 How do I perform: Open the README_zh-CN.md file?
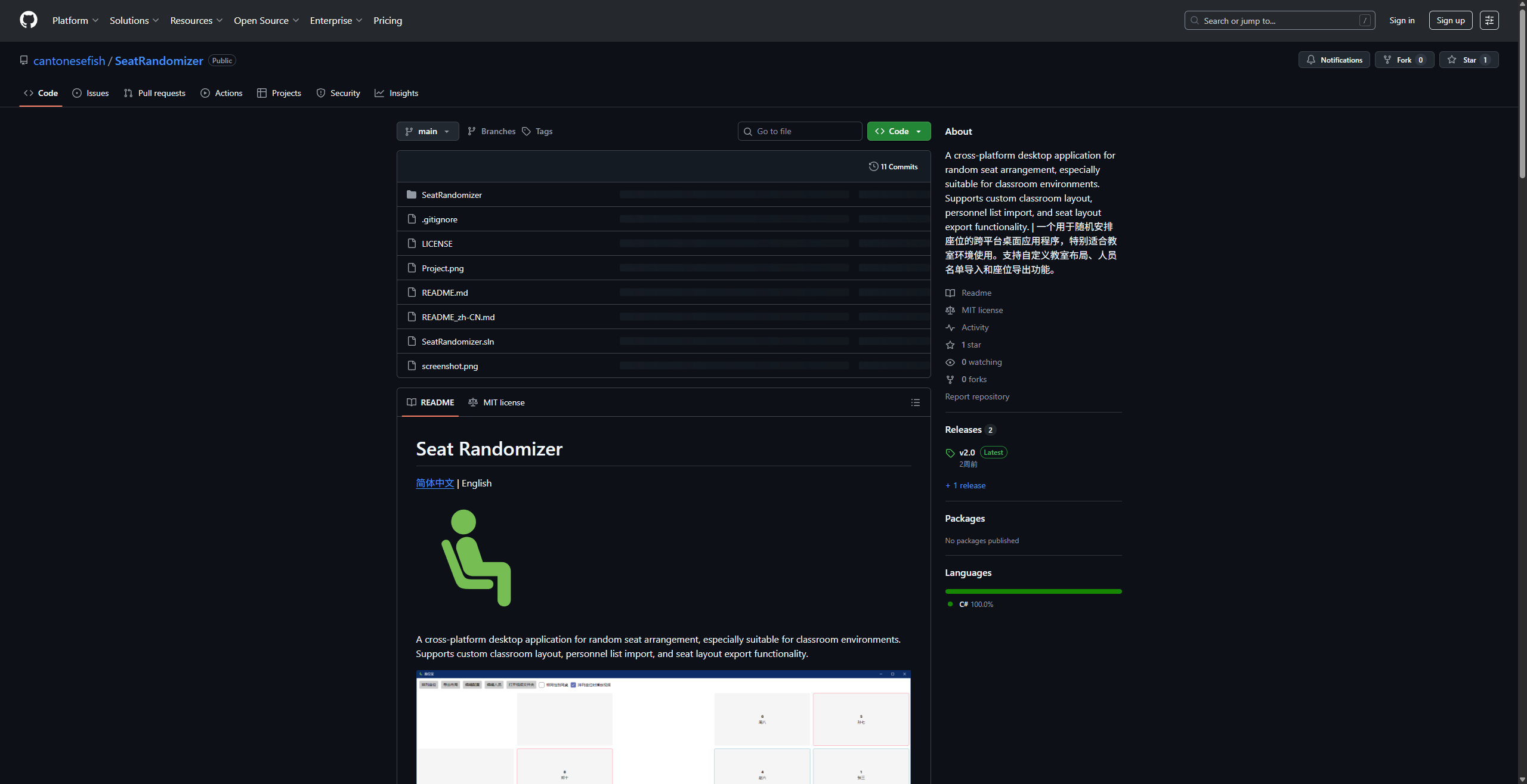[x=458, y=317]
